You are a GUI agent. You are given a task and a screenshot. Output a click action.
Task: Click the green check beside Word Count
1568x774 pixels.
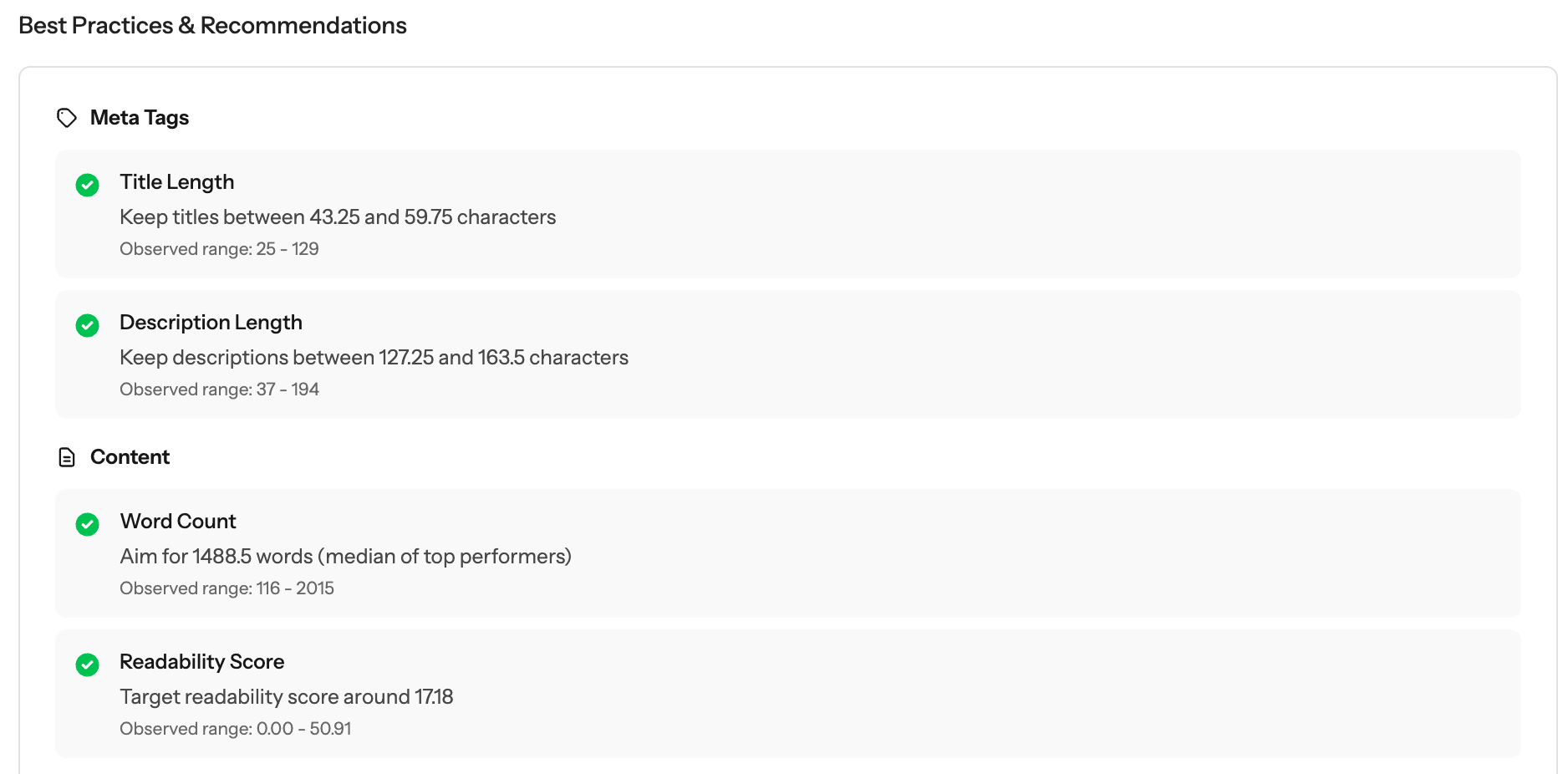coord(87,524)
